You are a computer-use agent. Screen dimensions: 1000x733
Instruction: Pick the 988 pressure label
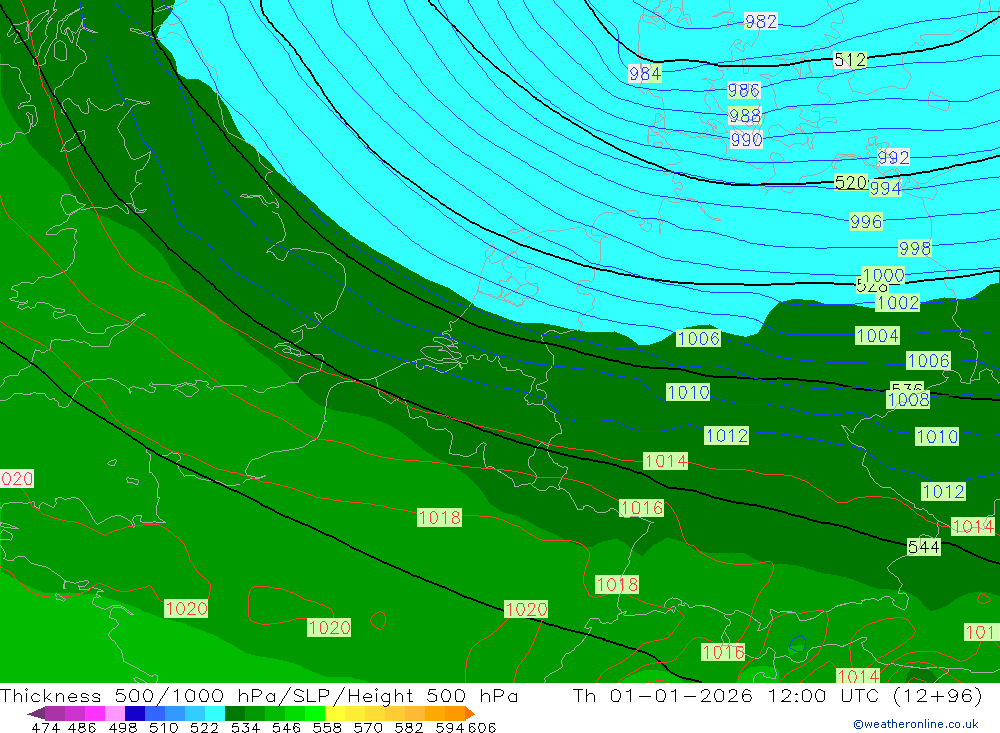point(745,115)
